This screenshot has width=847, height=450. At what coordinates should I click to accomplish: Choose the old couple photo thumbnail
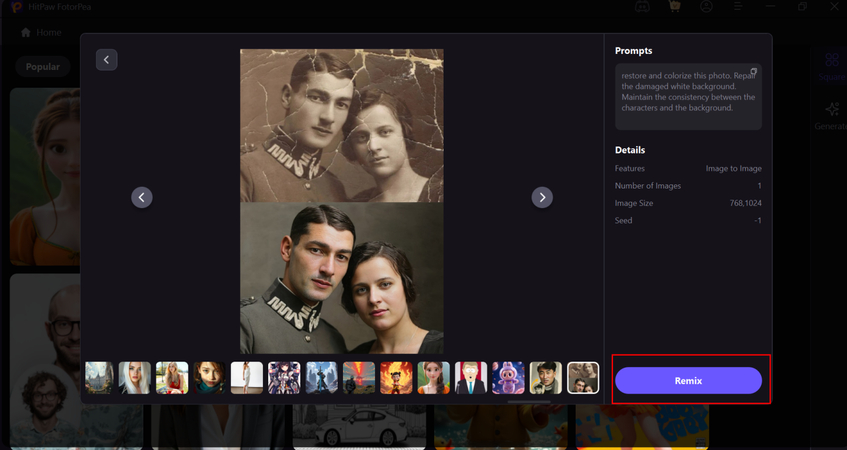point(583,378)
